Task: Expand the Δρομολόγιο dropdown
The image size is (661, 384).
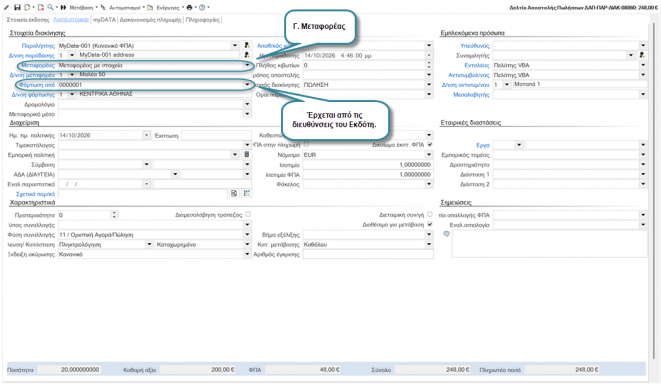Action: pos(247,104)
